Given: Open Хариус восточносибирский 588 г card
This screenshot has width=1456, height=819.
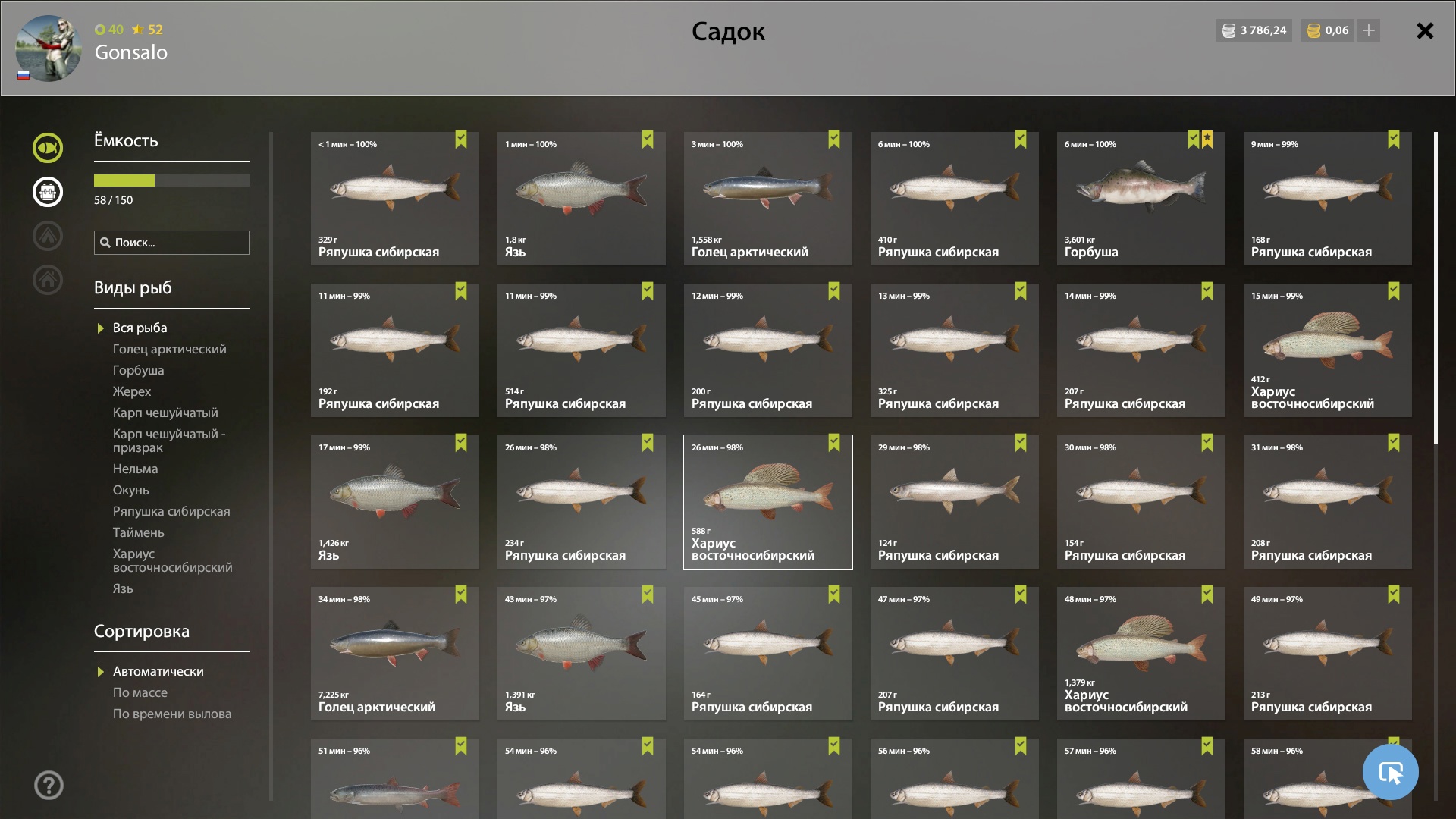Looking at the screenshot, I should click(x=768, y=502).
